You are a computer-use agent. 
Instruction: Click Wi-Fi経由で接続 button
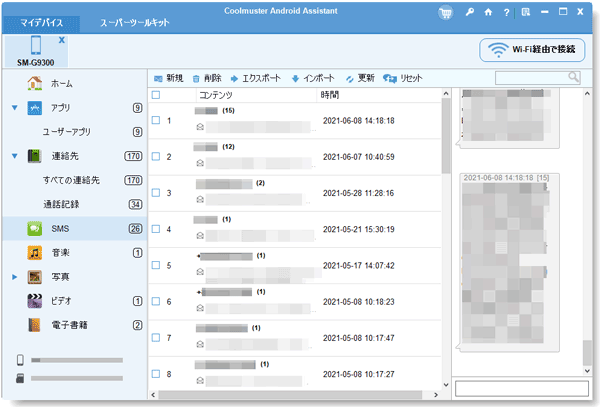click(x=532, y=50)
